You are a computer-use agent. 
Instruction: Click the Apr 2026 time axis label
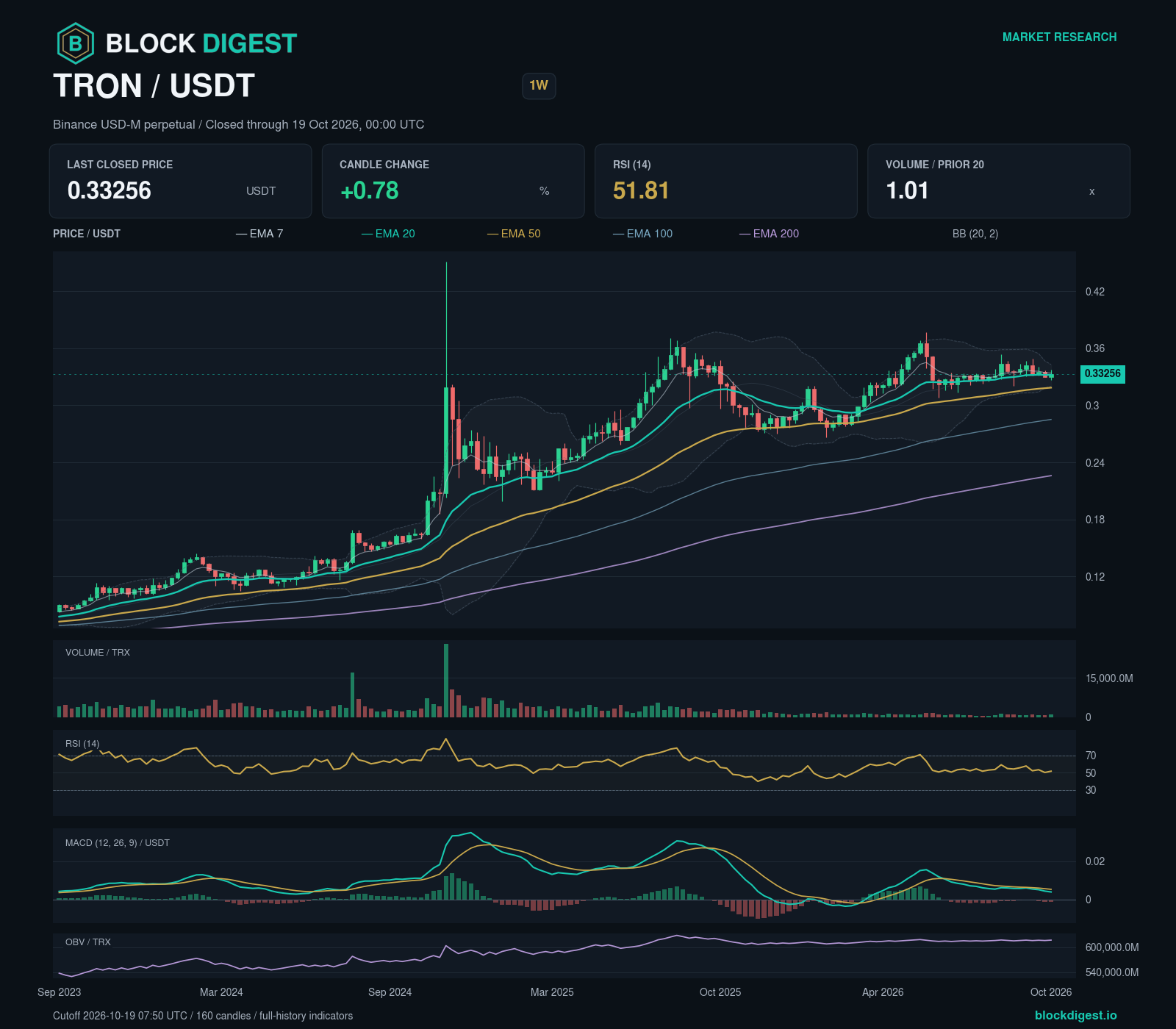(x=883, y=992)
